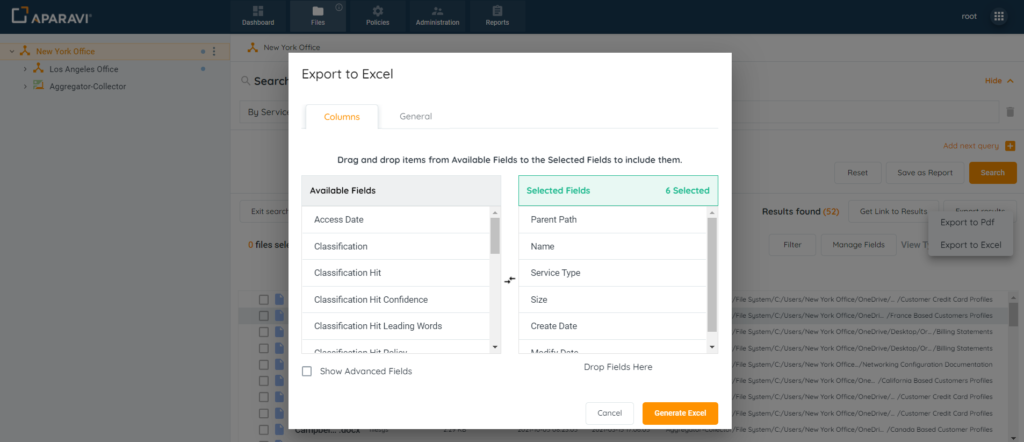1024x442 pixels.
Task: Click the Generate Excel button
Action: pyautogui.click(x=680, y=413)
